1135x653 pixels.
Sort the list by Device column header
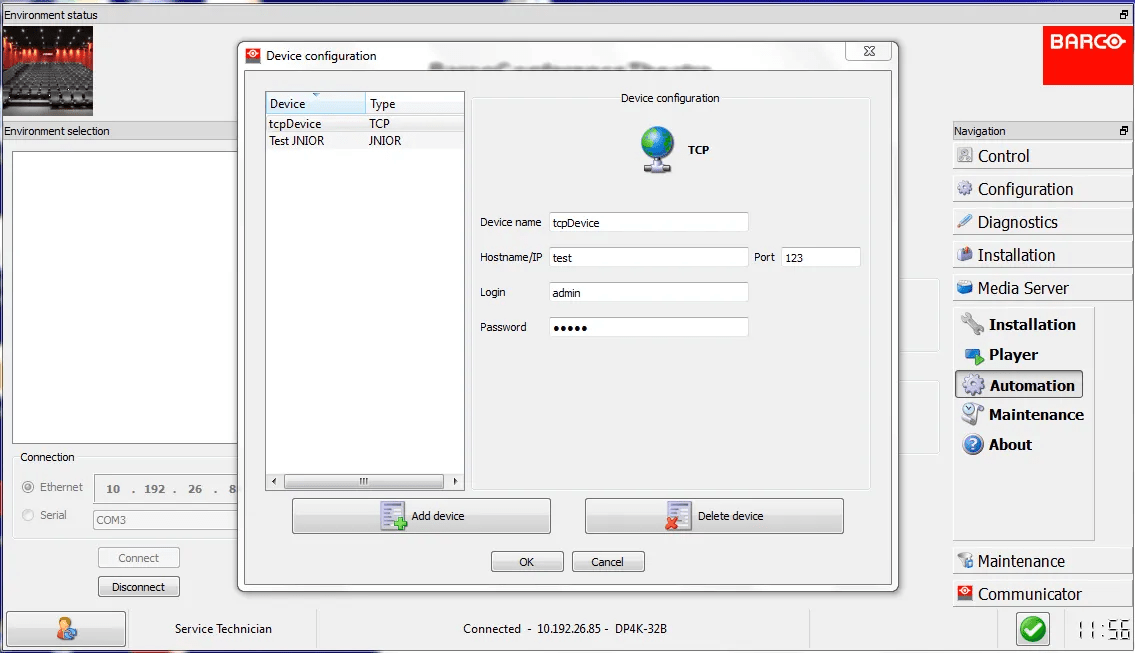click(x=314, y=104)
